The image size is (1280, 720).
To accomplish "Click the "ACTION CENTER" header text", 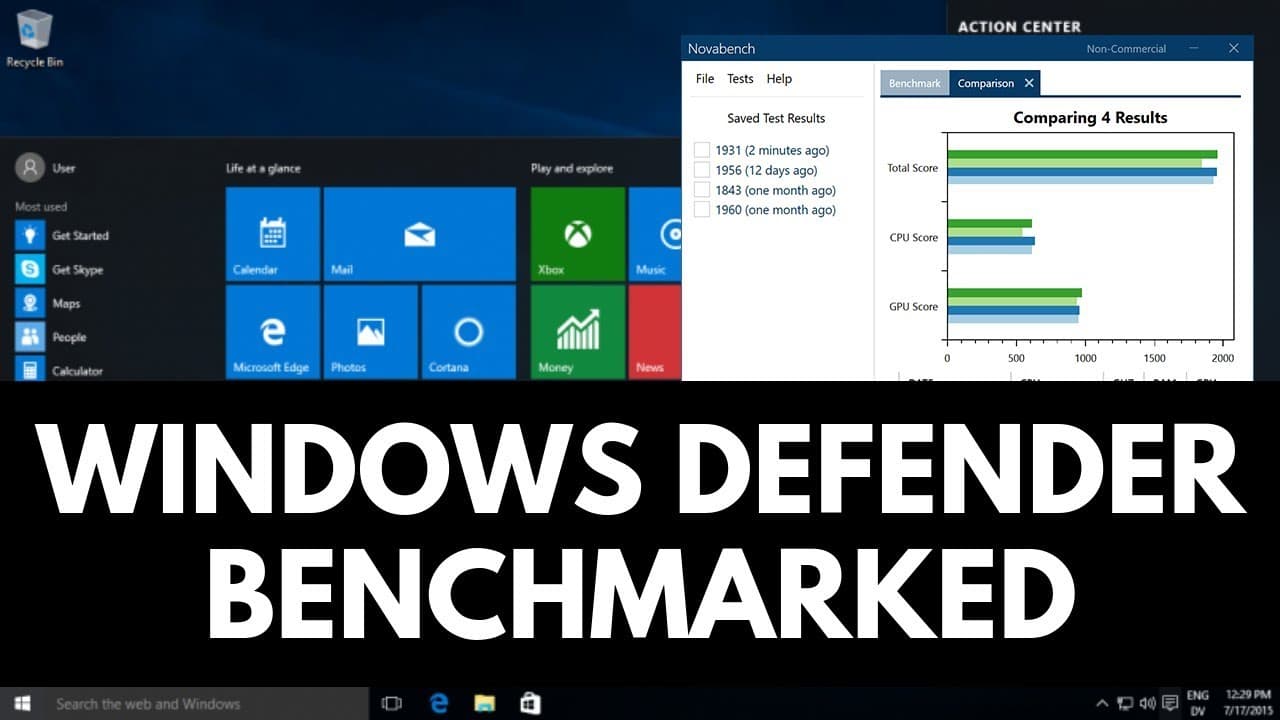I will [x=1019, y=27].
